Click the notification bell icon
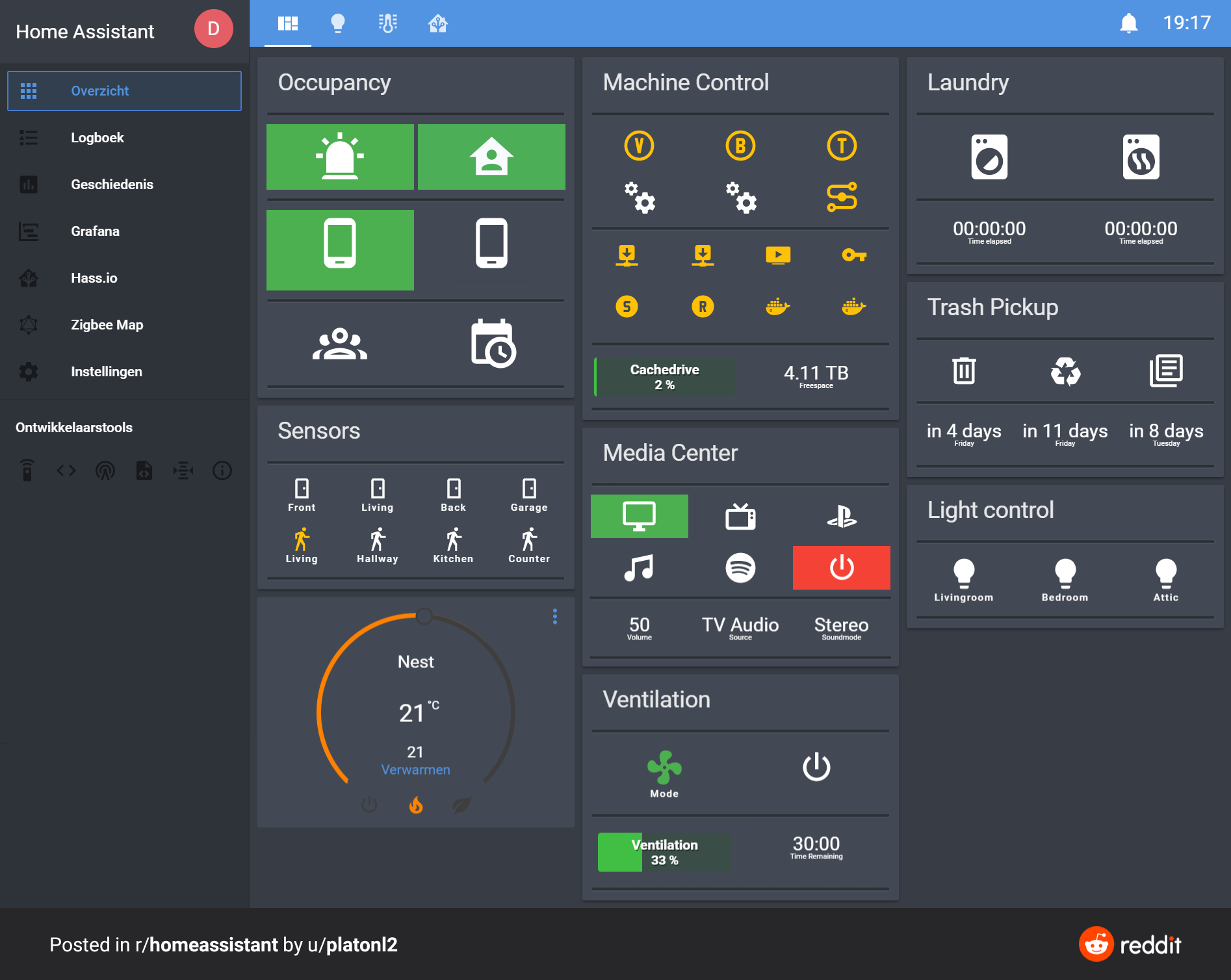The width and height of the screenshot is (1231, 980). [x=1129, y=23]
